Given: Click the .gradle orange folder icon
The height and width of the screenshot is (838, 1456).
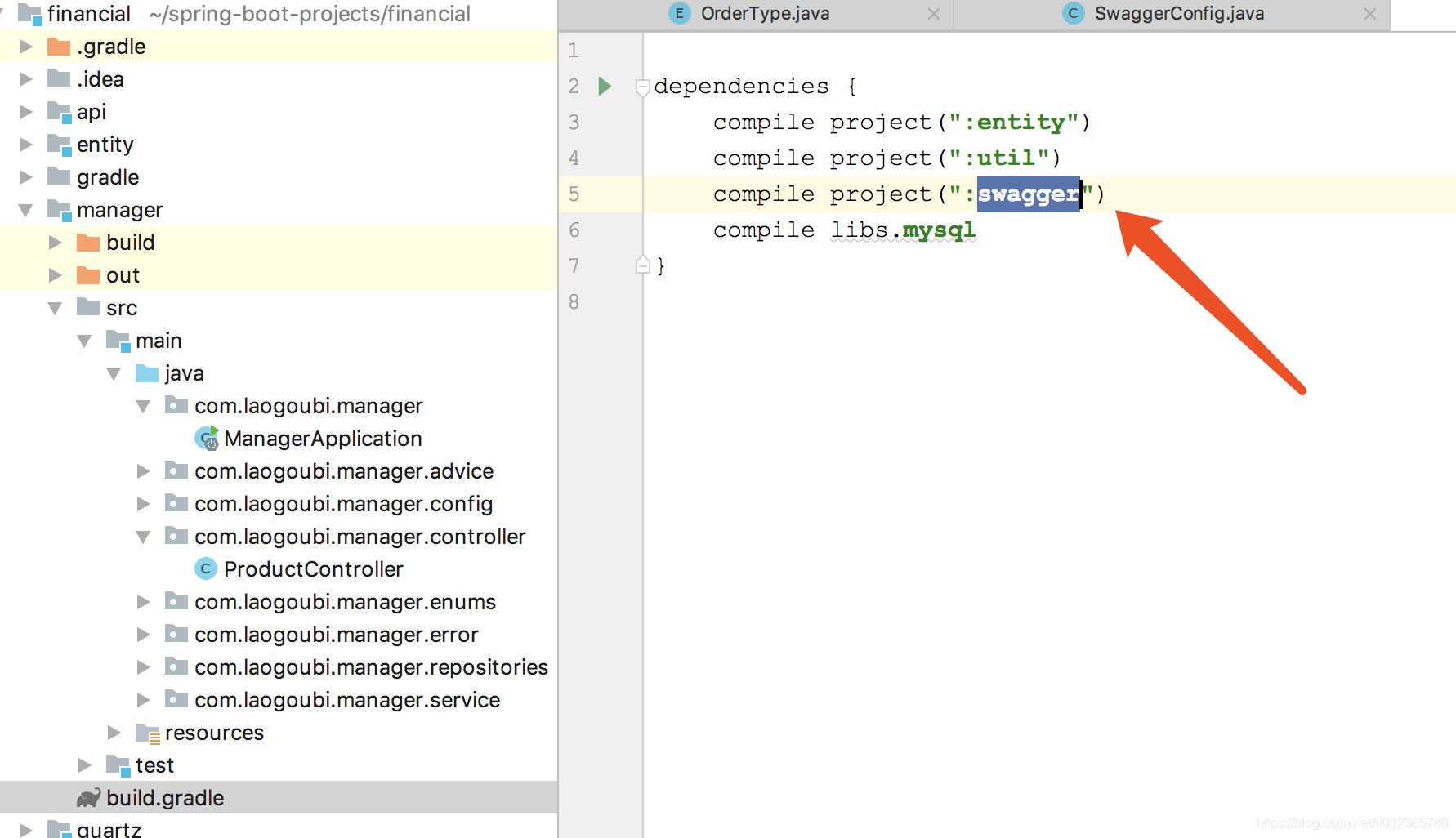Looking at the screenshot, I should [x=59, y=47].
